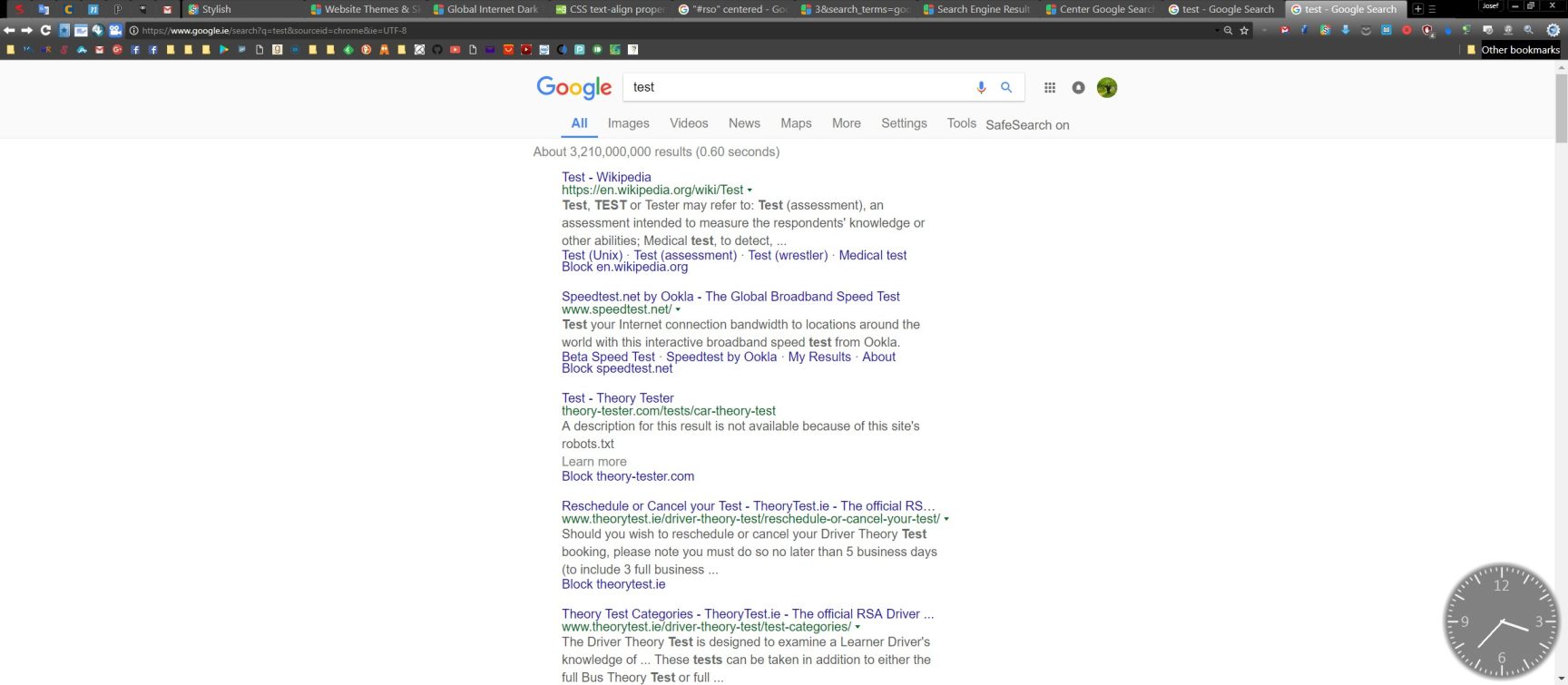Start voice search with the microphone icon

981,87
